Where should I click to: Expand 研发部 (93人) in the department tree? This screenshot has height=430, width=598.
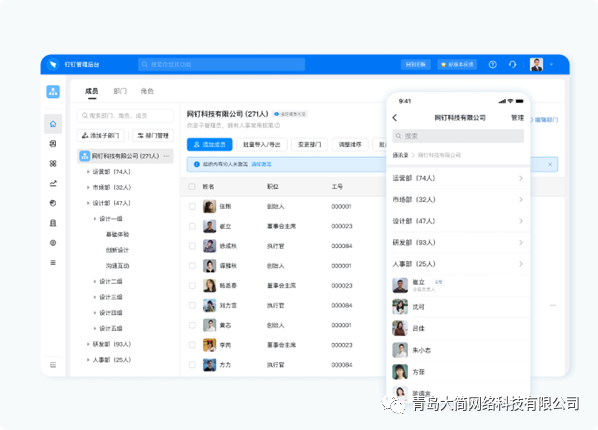[88, 344]
